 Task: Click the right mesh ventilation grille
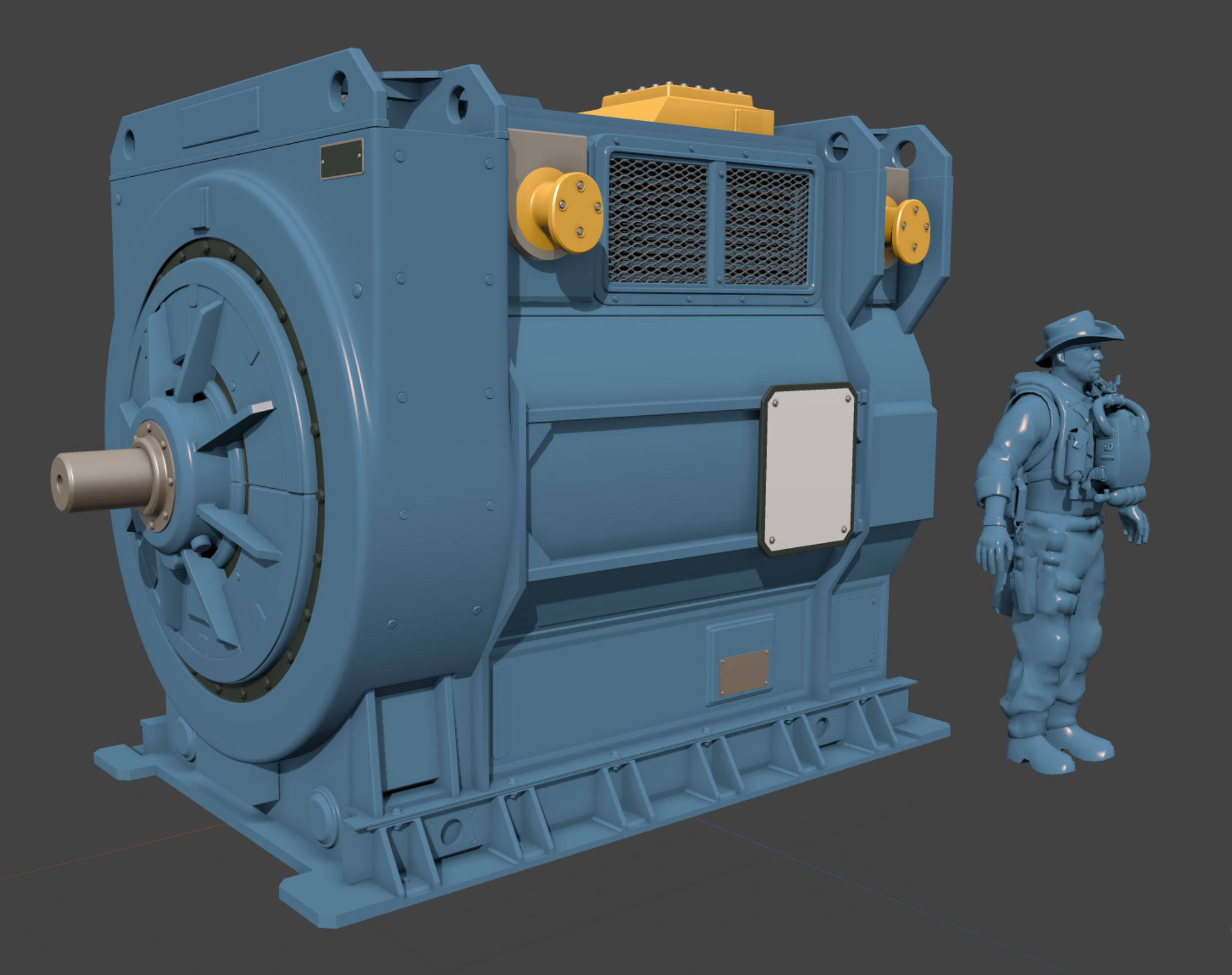click(x=766, y=227)
